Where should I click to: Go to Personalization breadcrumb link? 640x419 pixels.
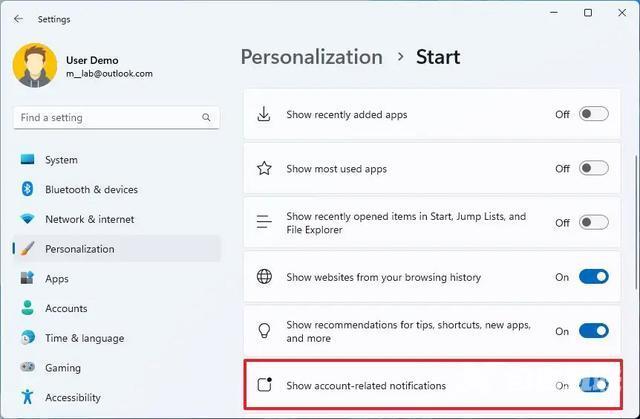[x=311, y=57]
